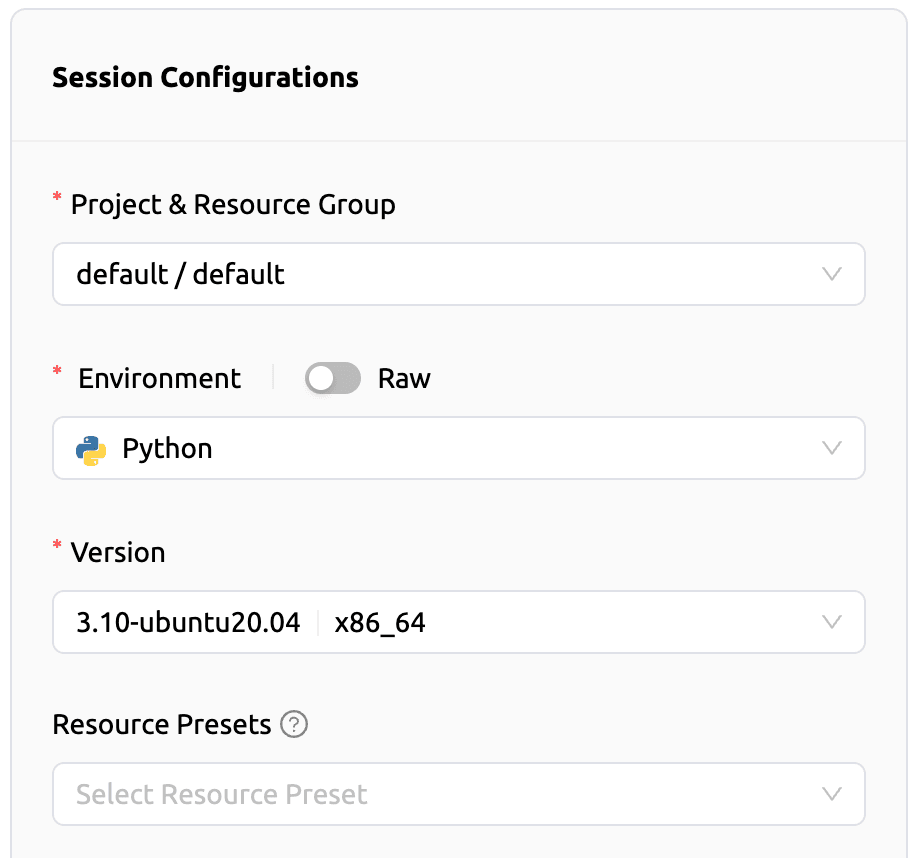This screenshot has height=858, width=916.
Task: Click the chevron on Project & Resource Group
Action: pos(832,273)
